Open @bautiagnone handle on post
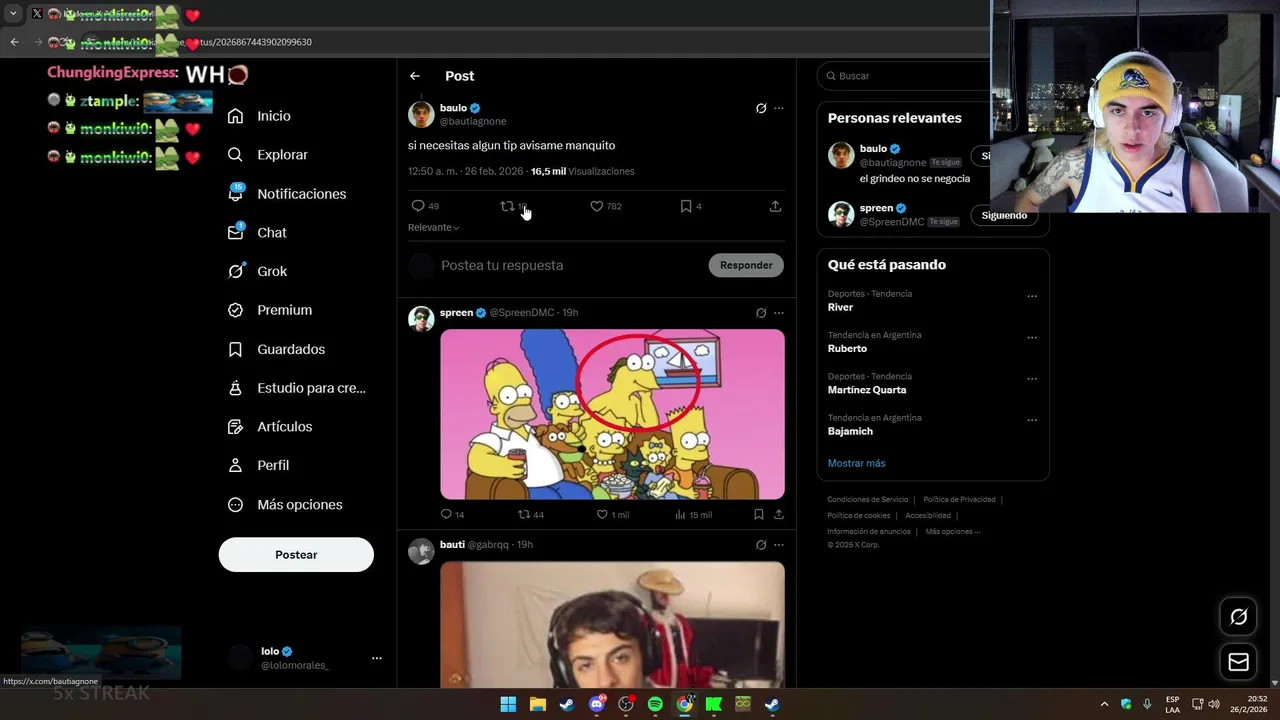Screen dimensions: 1280x720 473,121
